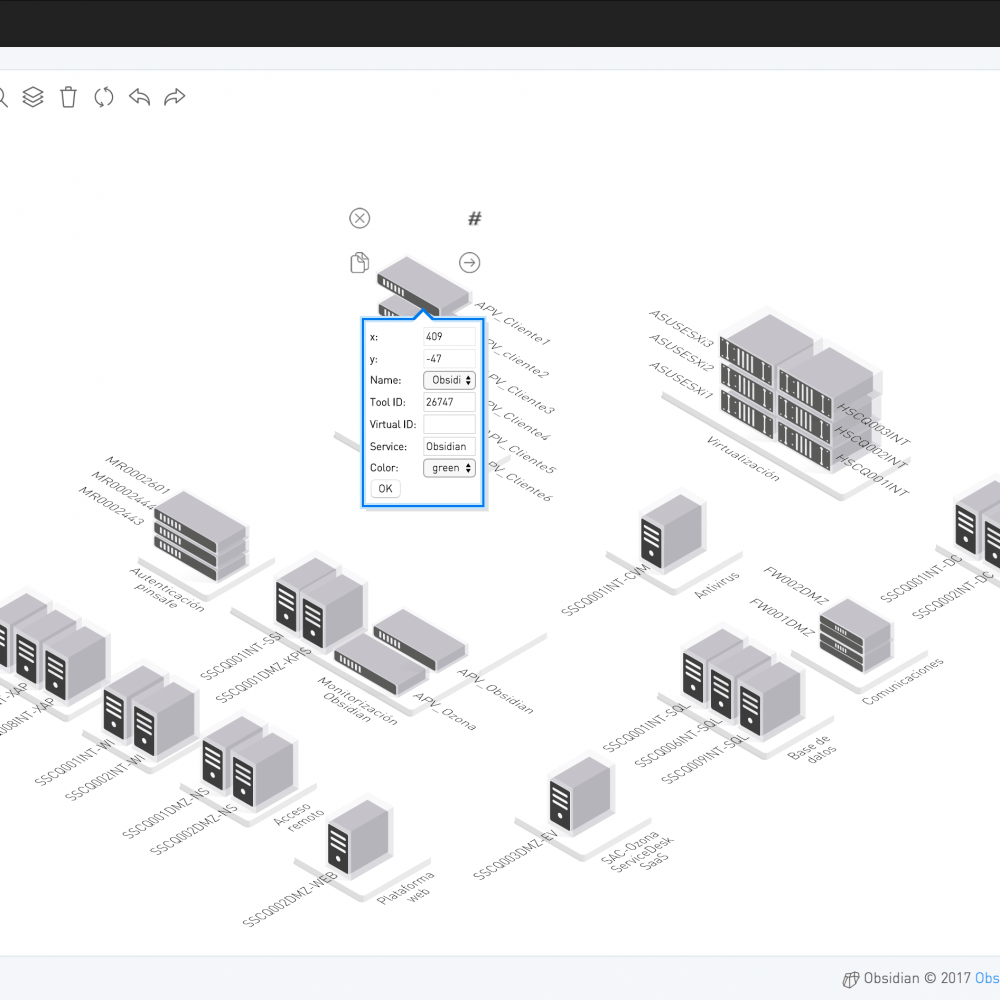This screenshot has height=1000, width=1000.
Task: Close the node menu with X circle
Action: coord(360,218)
